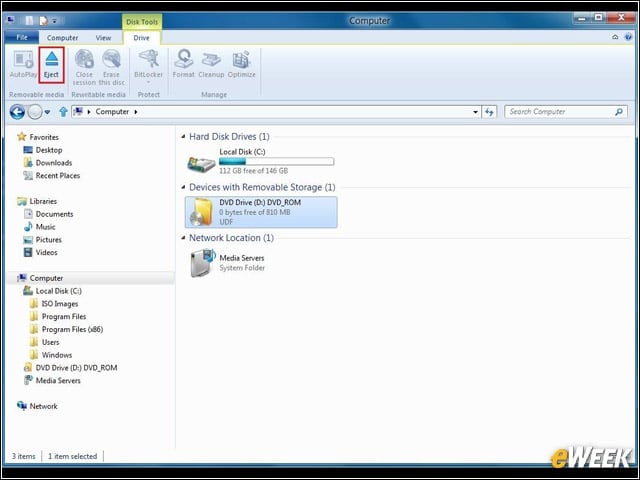Switch to the Computer ribbon tab
Viewport: 640px width, 480px height.
point(62,38)
